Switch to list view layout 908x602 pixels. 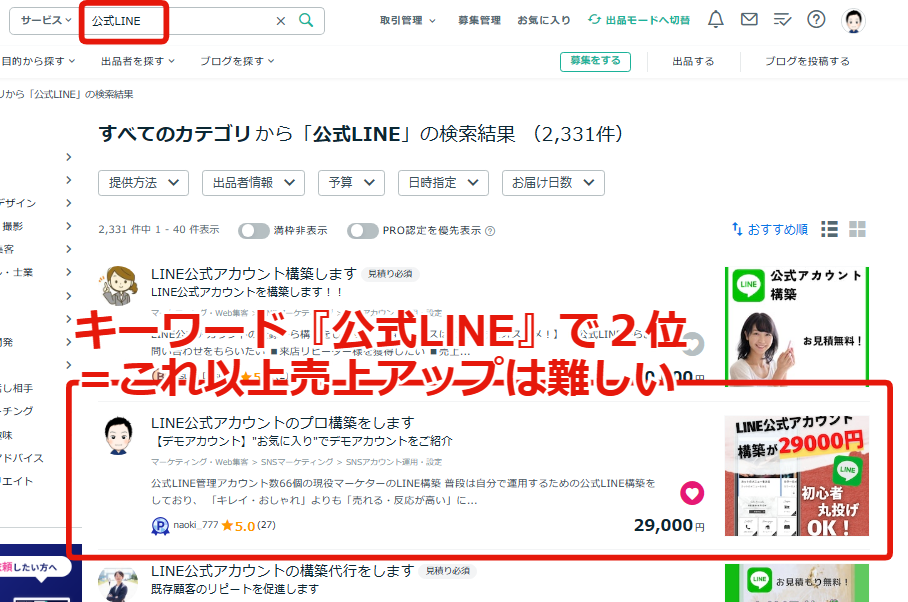pos(829,229)
